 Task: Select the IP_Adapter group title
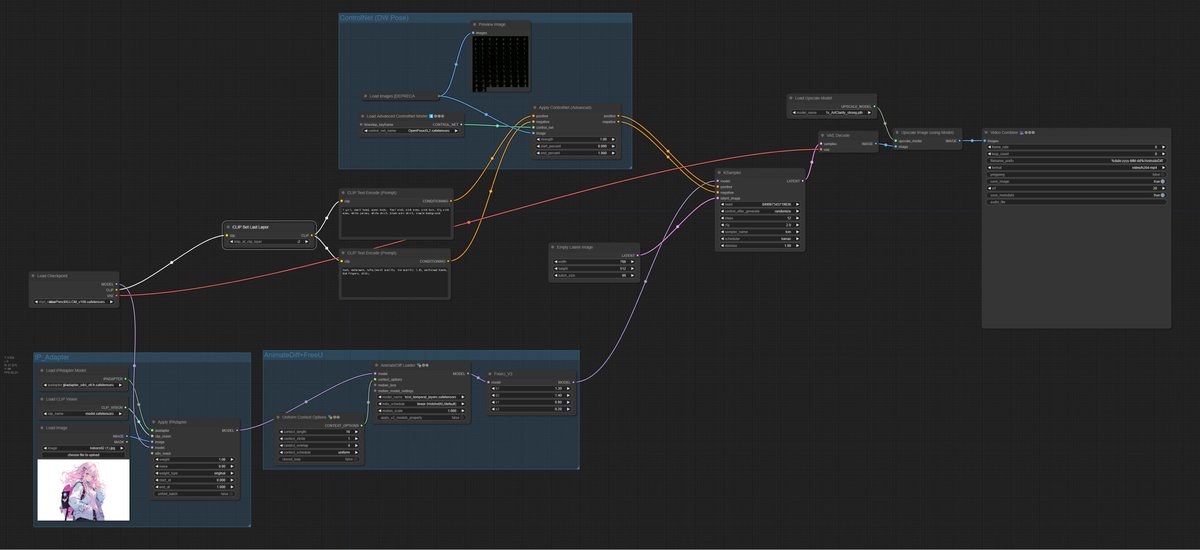[x=52, y=357]
